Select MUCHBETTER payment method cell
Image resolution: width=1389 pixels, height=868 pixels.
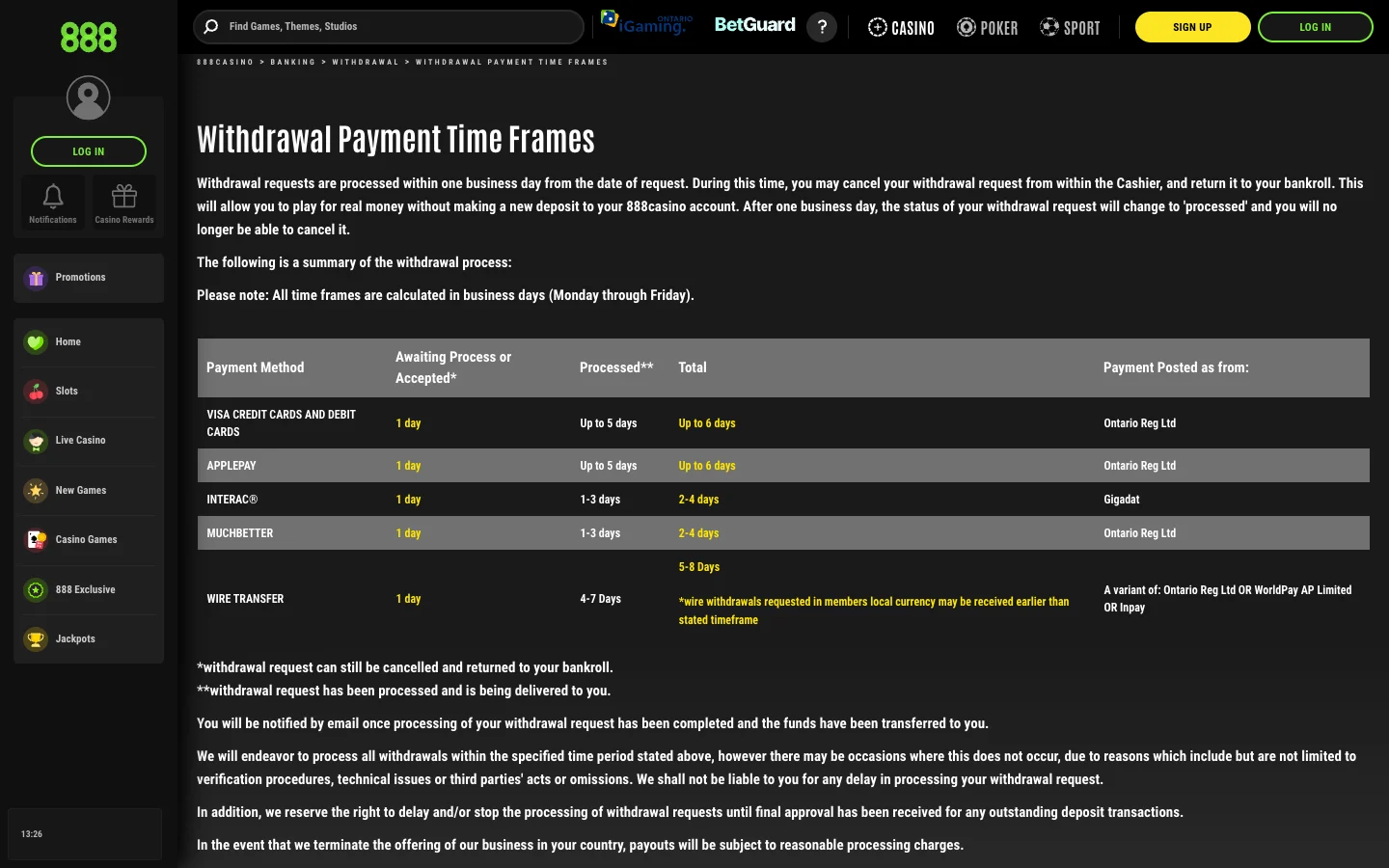239,533
